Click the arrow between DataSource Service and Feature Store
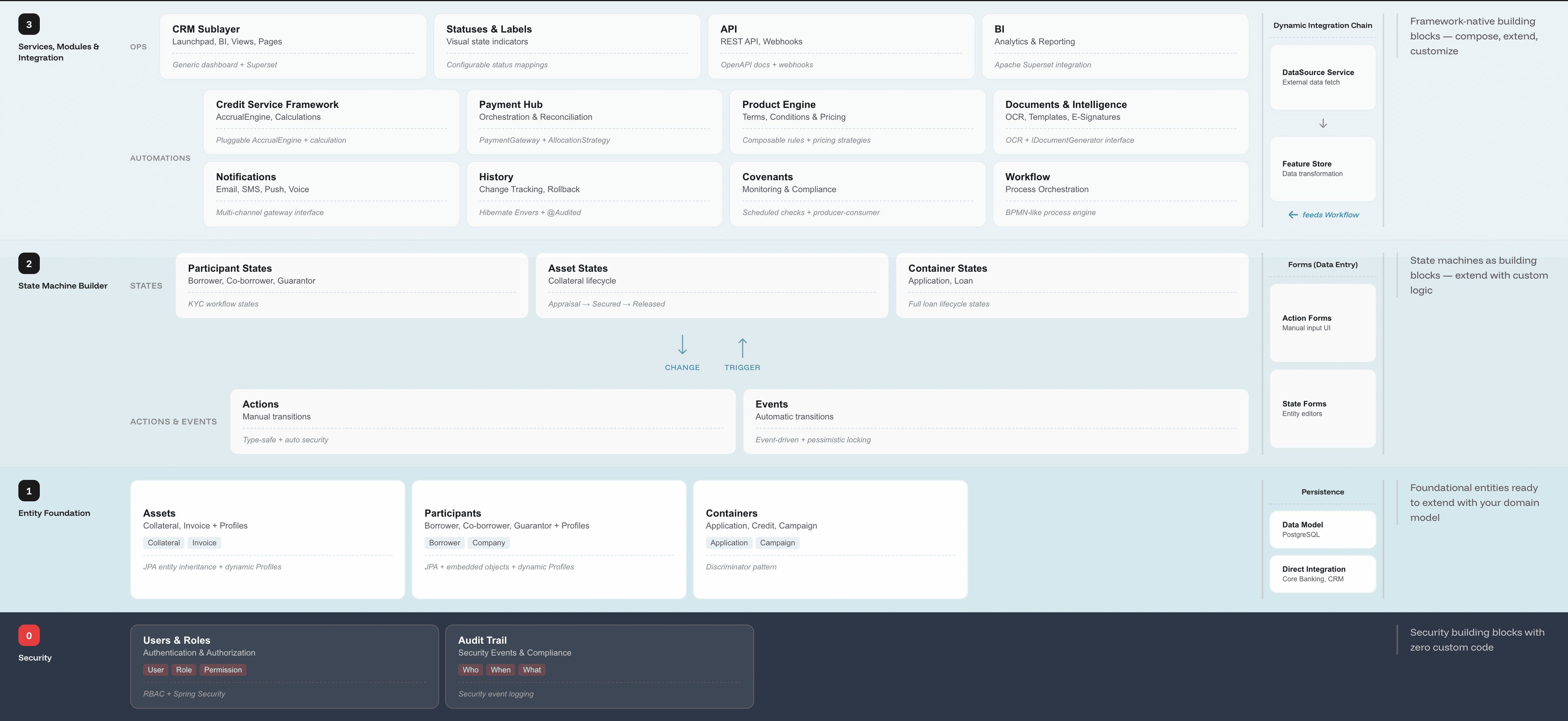Screen dimensions: 1568x721 [1323, 124]
